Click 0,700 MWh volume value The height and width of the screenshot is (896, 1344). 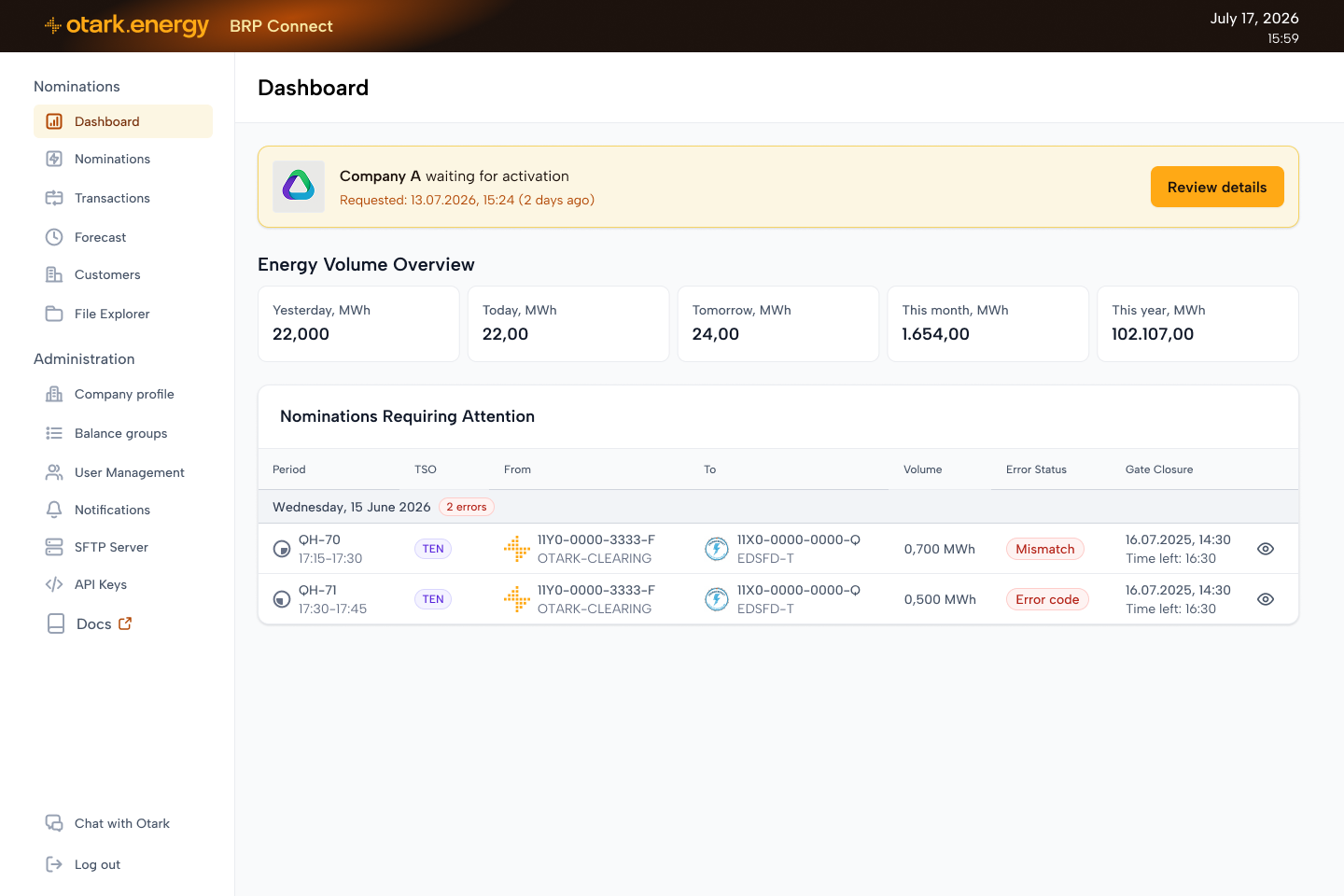tap(940, 549)
